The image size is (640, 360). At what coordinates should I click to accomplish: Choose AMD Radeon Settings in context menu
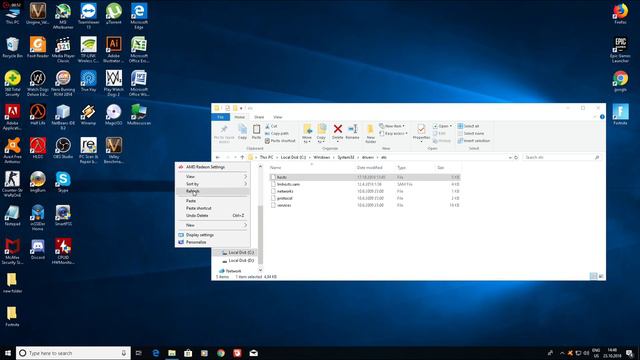[212, 167]
